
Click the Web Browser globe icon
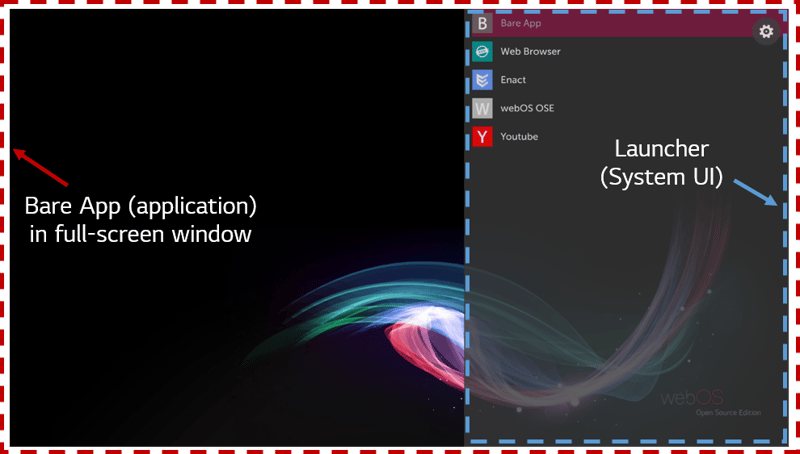[x=482, y=52]
